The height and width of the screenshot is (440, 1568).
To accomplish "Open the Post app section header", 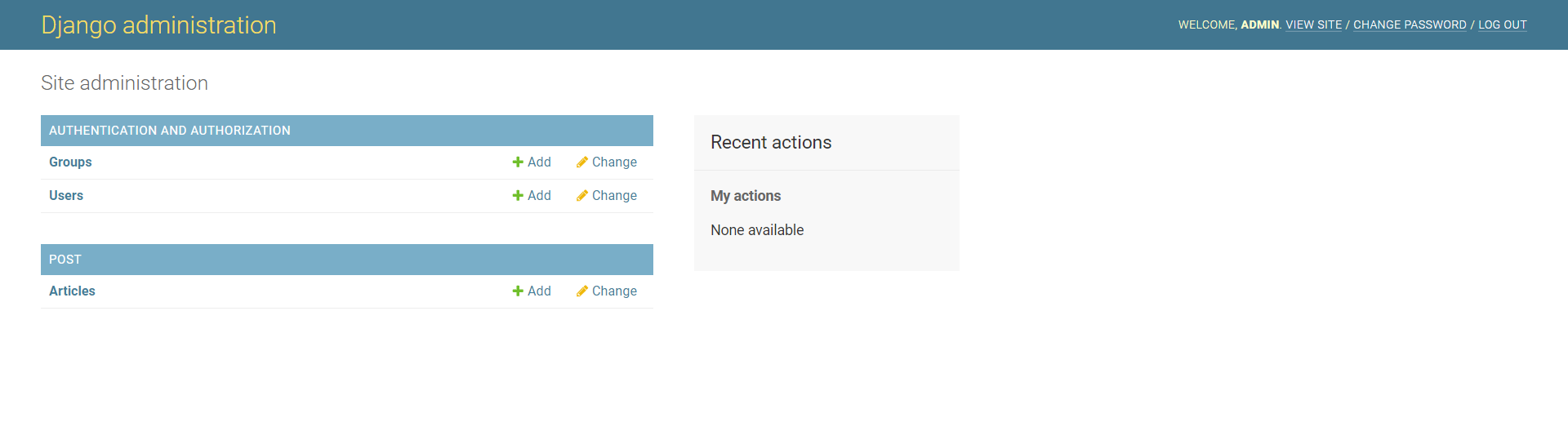I will click(x=65, y=260).
